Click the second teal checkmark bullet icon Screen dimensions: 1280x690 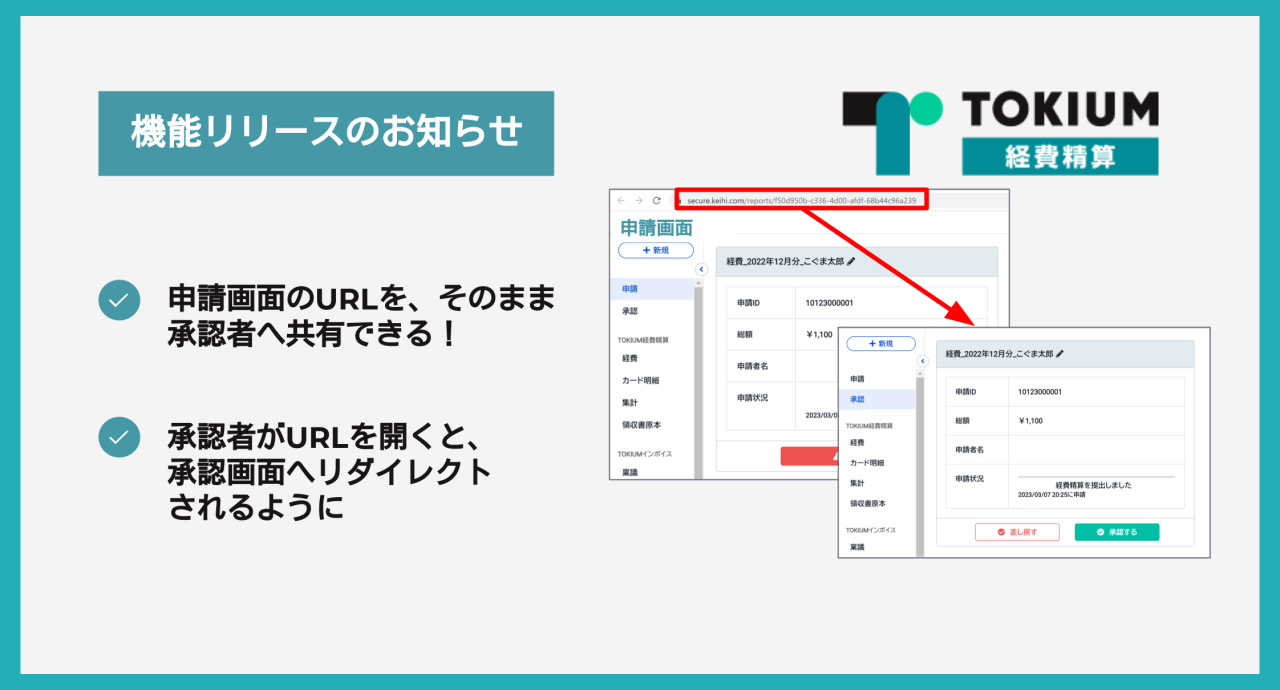click(x=119, y=437)
